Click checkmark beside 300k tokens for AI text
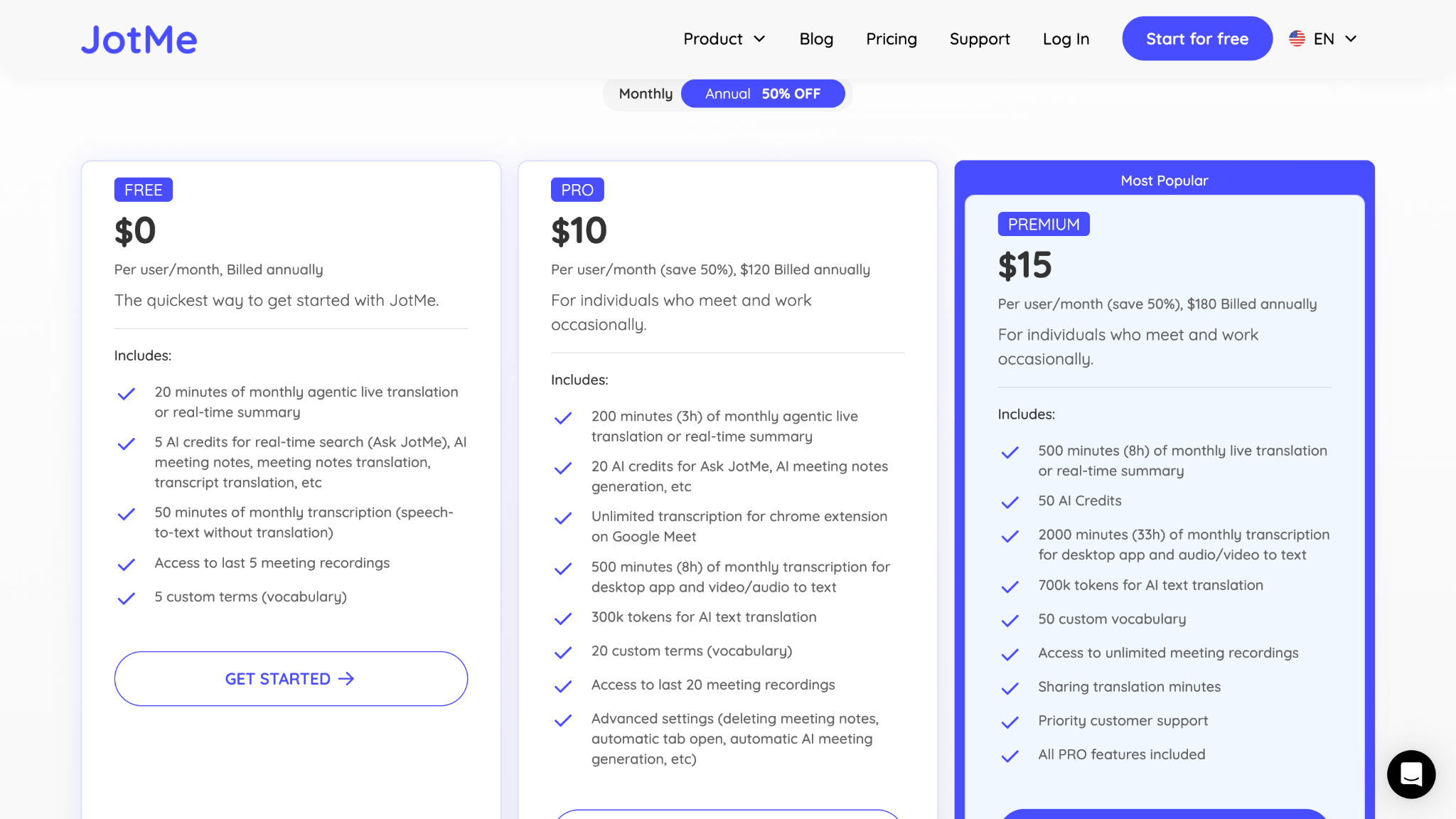The height and width of the screenshot is (819, 1456). [x=563, y=619]
